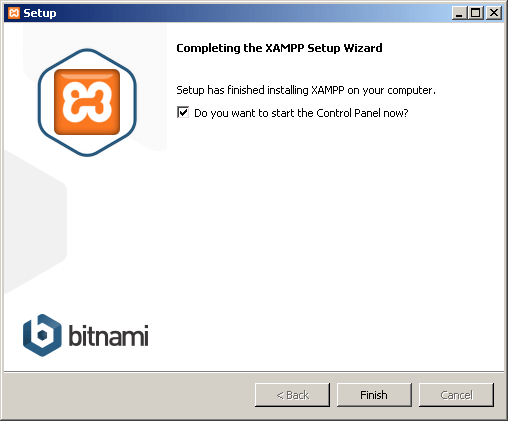
Task: Click the "Completing the XAMPP Setup Wizard" heading
Action: pyautogui.click(x=279, y=48)
